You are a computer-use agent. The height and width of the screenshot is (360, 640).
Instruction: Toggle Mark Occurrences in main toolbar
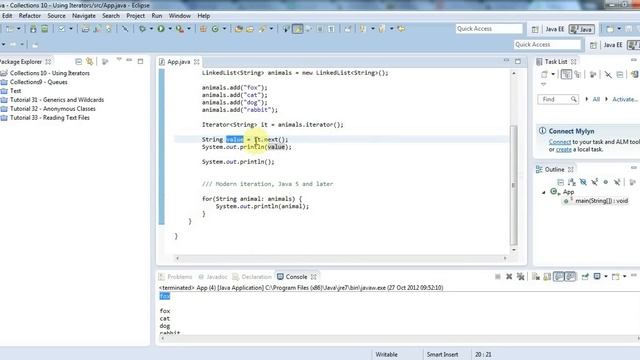click(298, 29)
